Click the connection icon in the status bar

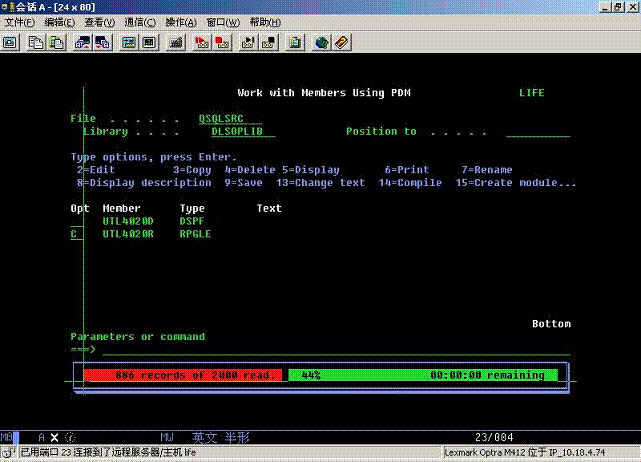pyautogui.click(x=8, y=452)
